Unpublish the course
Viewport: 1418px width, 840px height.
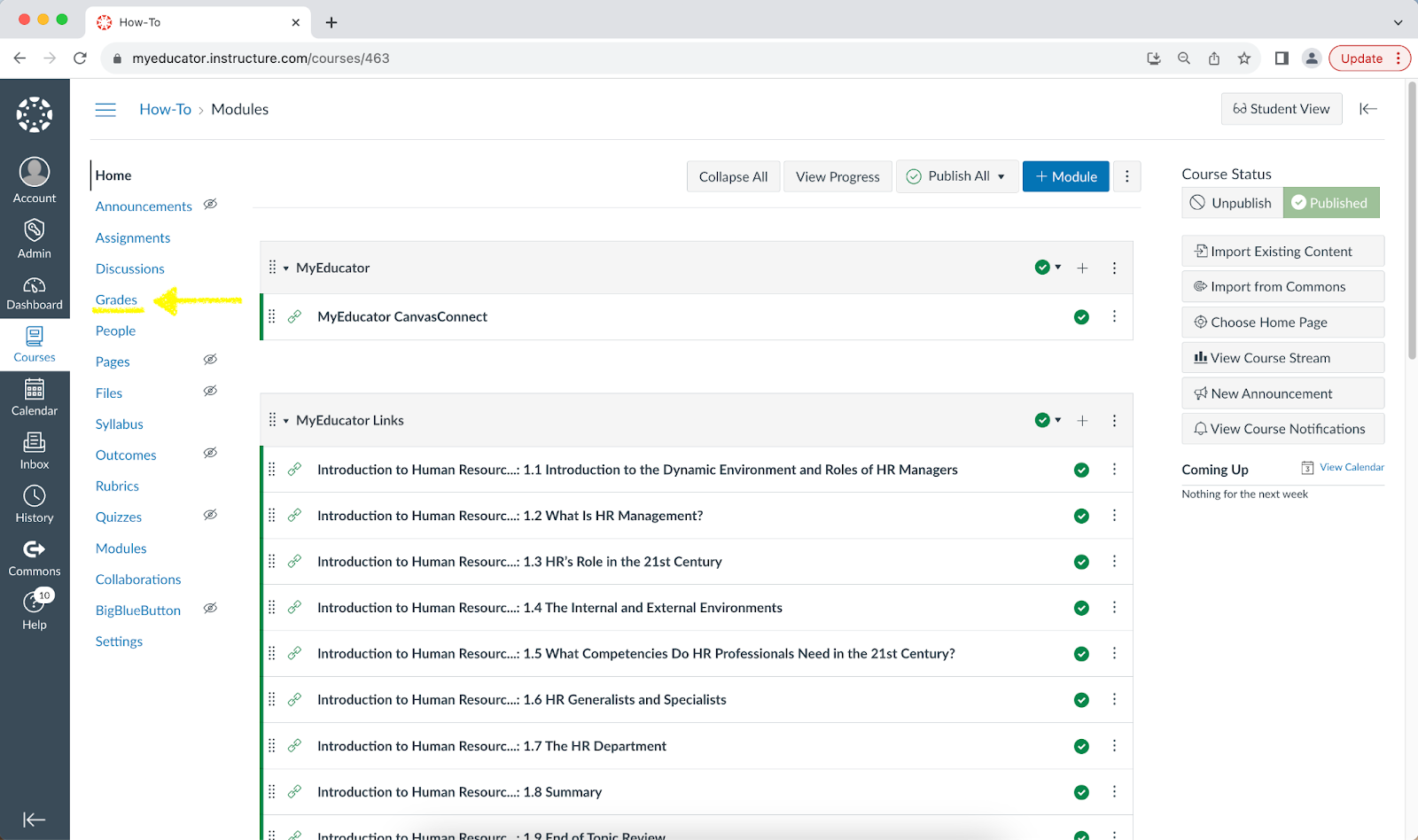tap(1232, 203)
